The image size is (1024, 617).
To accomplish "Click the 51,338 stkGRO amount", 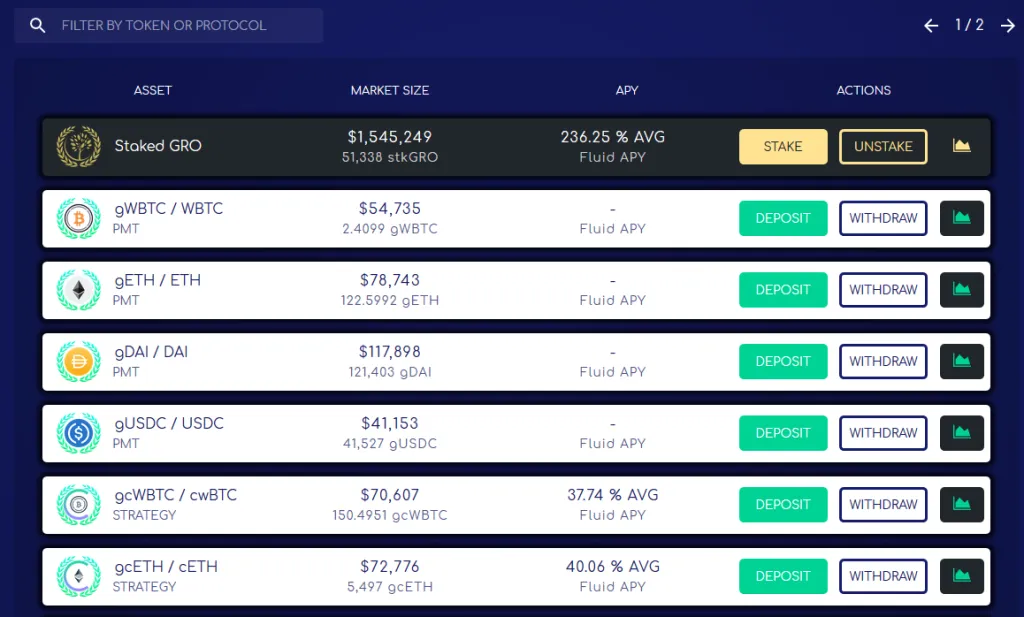I will (x=390, y=157).
